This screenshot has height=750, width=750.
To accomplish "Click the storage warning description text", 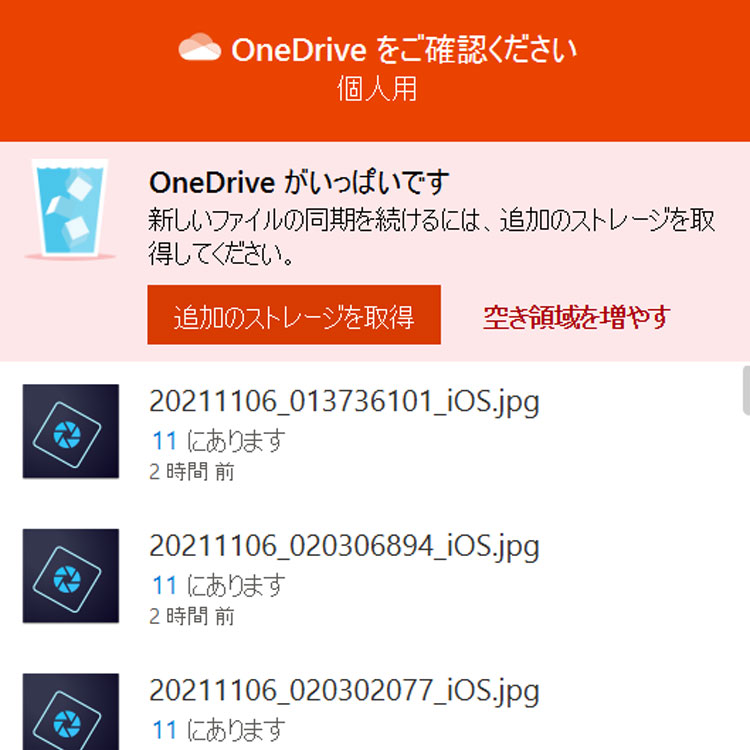I will point(431,237).
